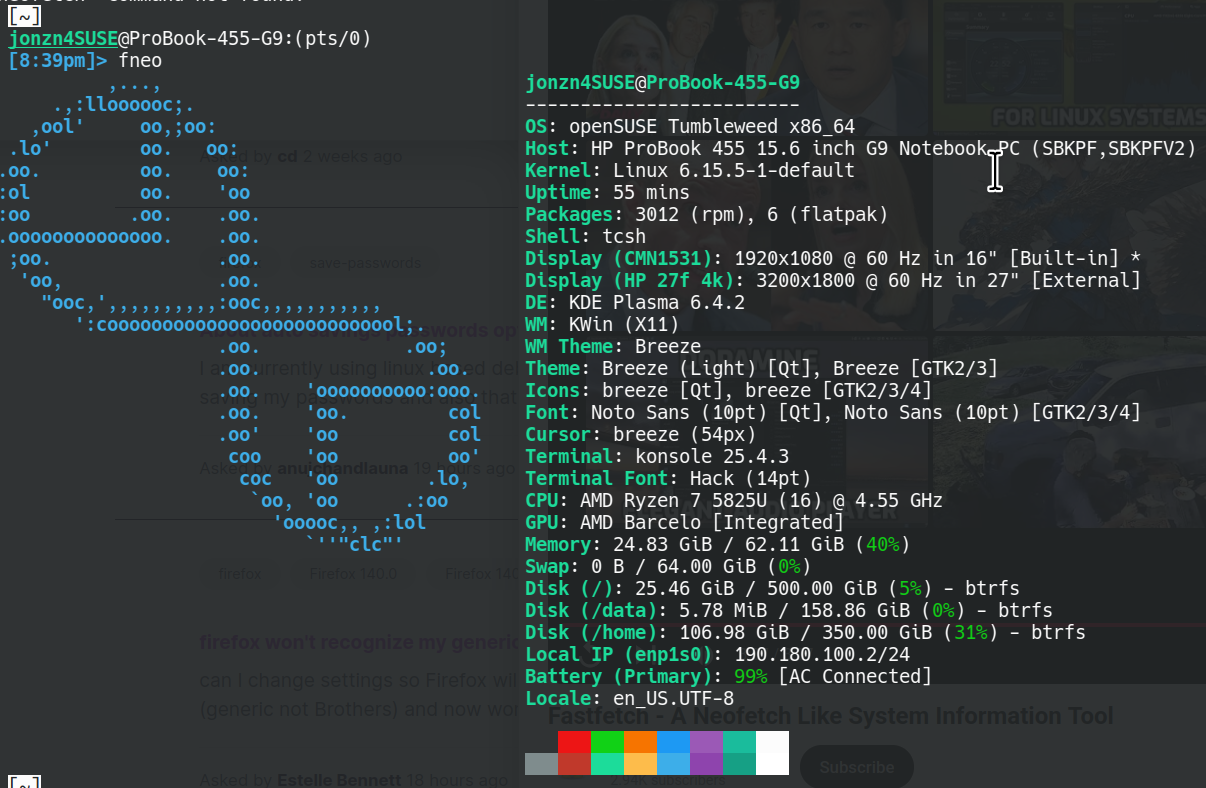The width and height of the screenshot is (1206, 788).
Task: Click 'jonzn4SUSE' in the shell prompt line
Action: (x=63, y=39)
